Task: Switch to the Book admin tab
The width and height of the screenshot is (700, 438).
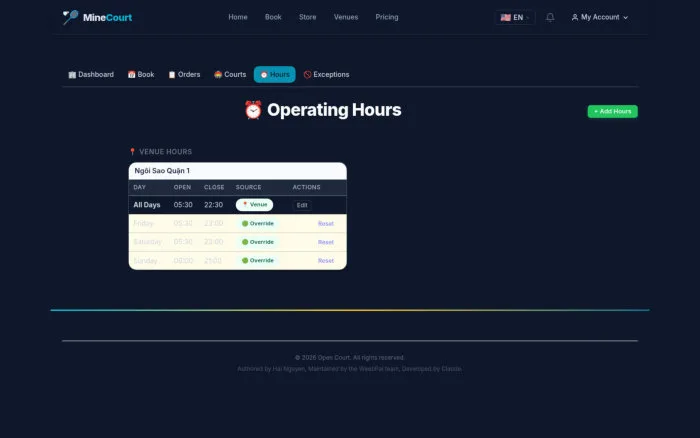Action: pyautogui.click(x=141, y=75)
